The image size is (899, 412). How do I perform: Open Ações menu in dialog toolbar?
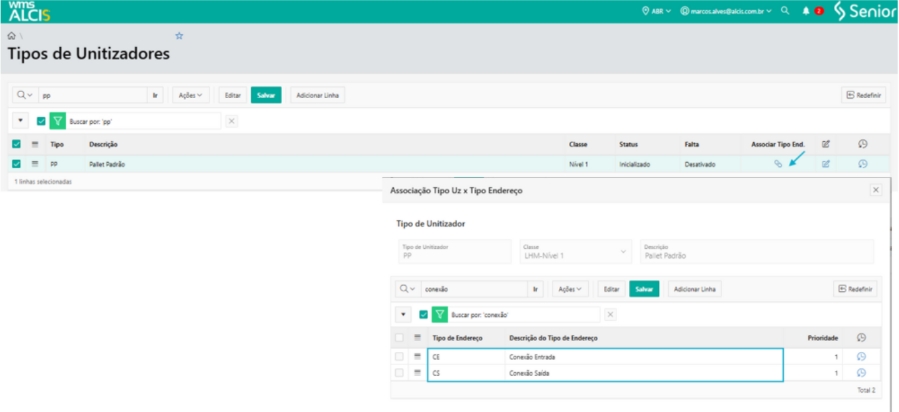click(x=570, y=289)
